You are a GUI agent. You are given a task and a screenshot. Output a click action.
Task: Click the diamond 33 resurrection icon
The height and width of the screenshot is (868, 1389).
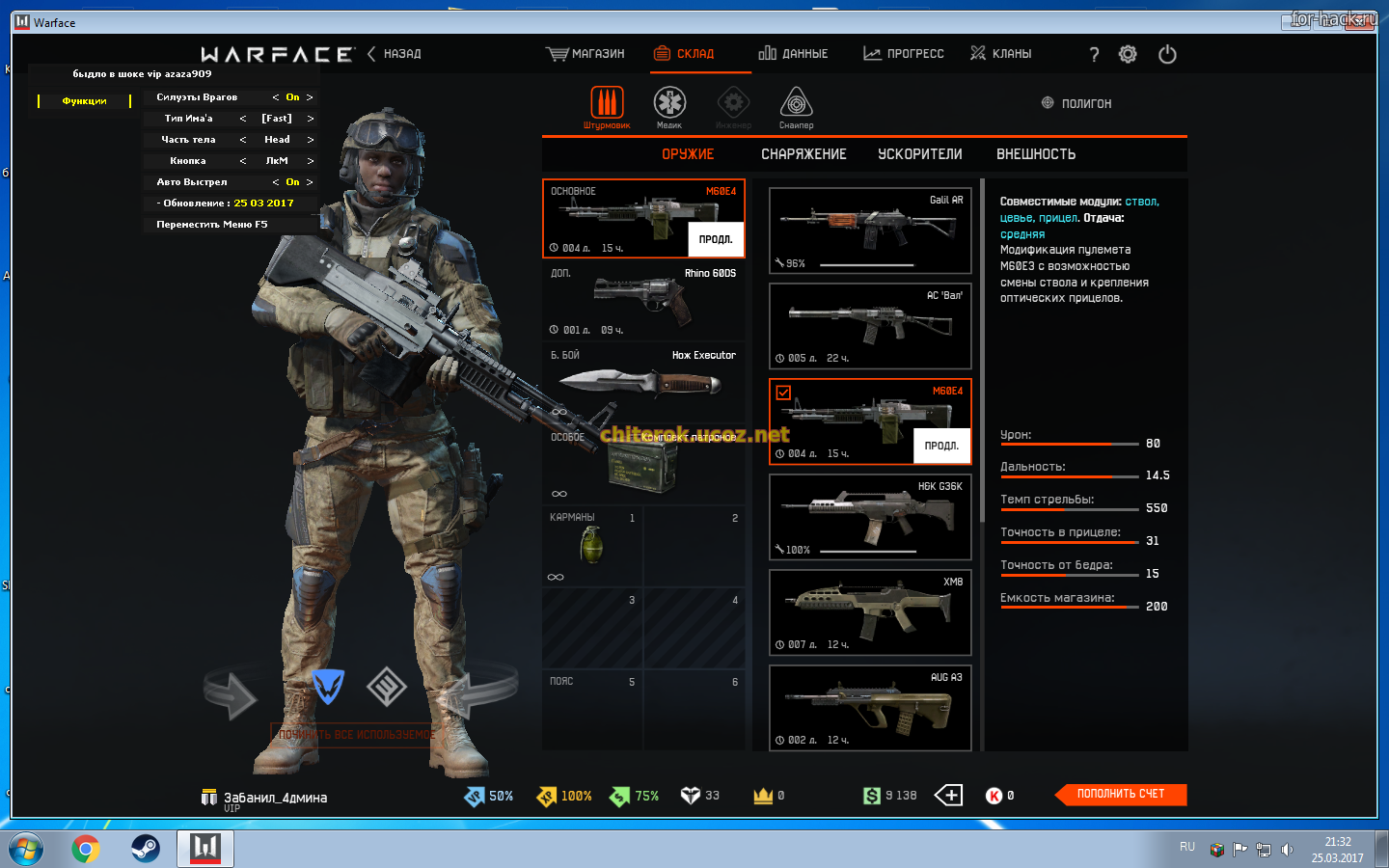point(691,796)
